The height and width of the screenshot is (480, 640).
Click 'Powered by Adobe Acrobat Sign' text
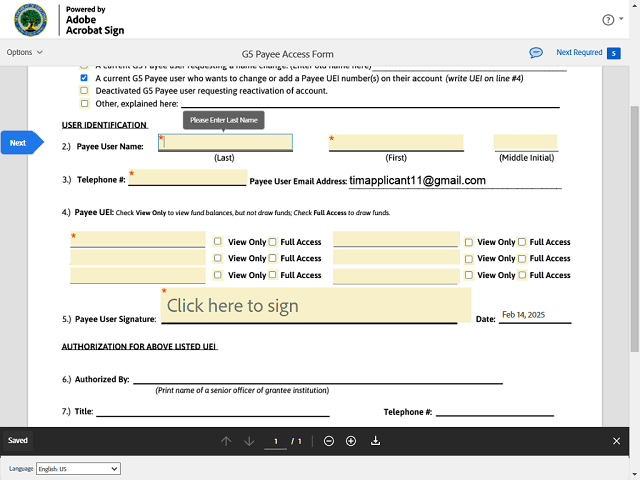pos(95,20)
